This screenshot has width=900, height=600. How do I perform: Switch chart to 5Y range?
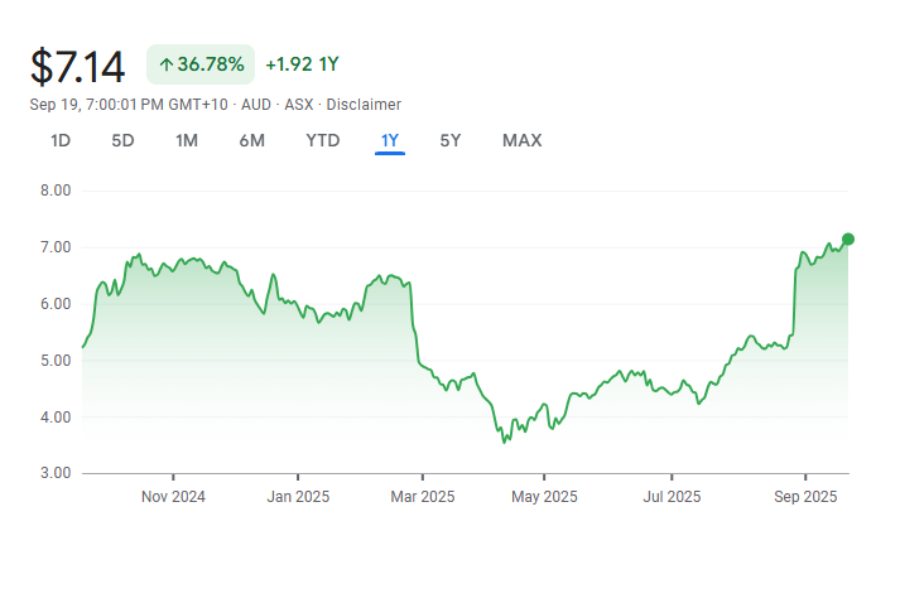coord(451,141)
